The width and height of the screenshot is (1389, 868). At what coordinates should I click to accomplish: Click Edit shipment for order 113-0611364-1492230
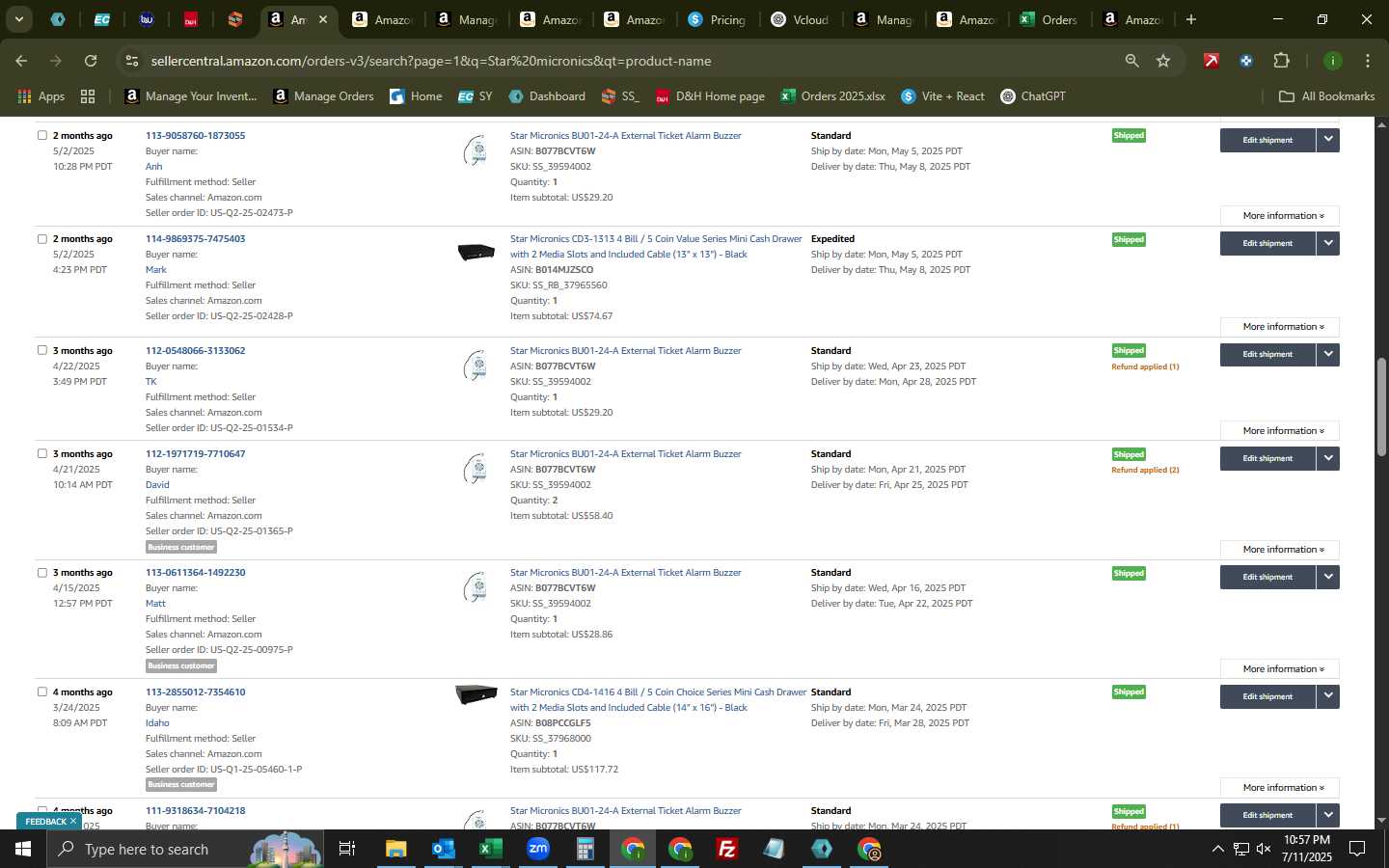[x=1267, y=577]
